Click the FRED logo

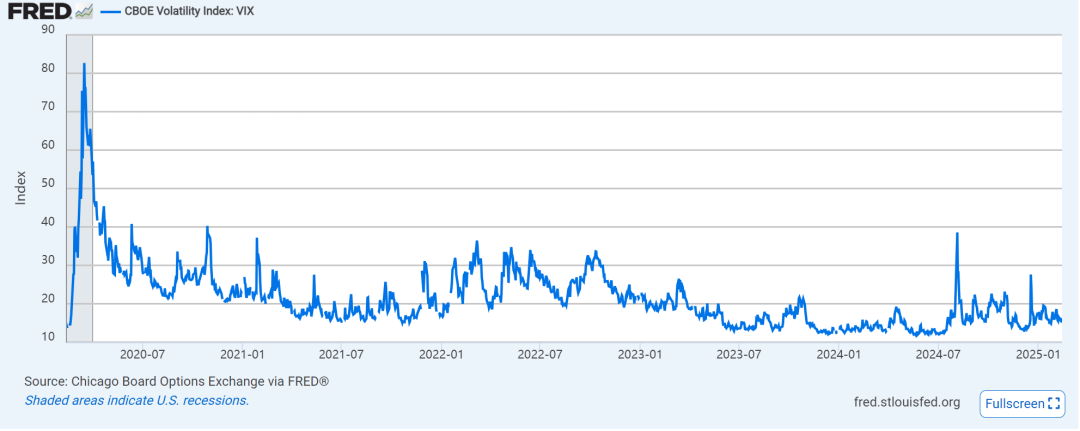[49, 11]
